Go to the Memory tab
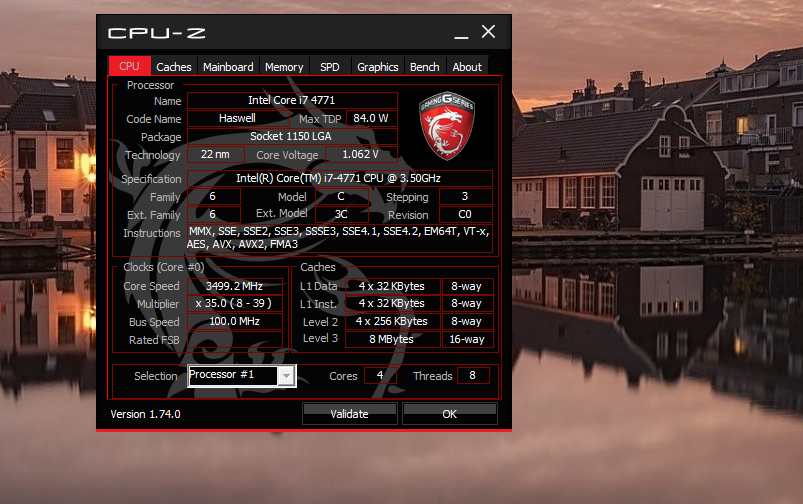 284,67
